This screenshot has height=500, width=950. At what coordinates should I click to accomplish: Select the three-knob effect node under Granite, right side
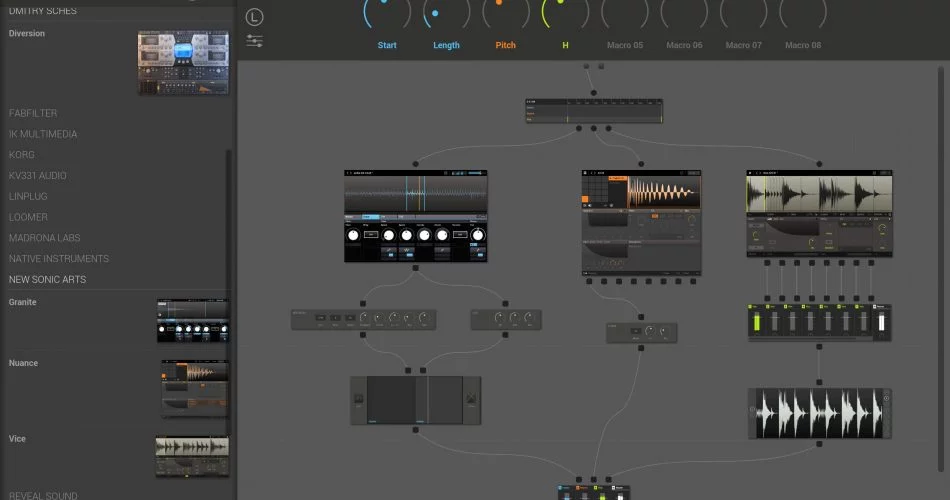coord(506,319)
